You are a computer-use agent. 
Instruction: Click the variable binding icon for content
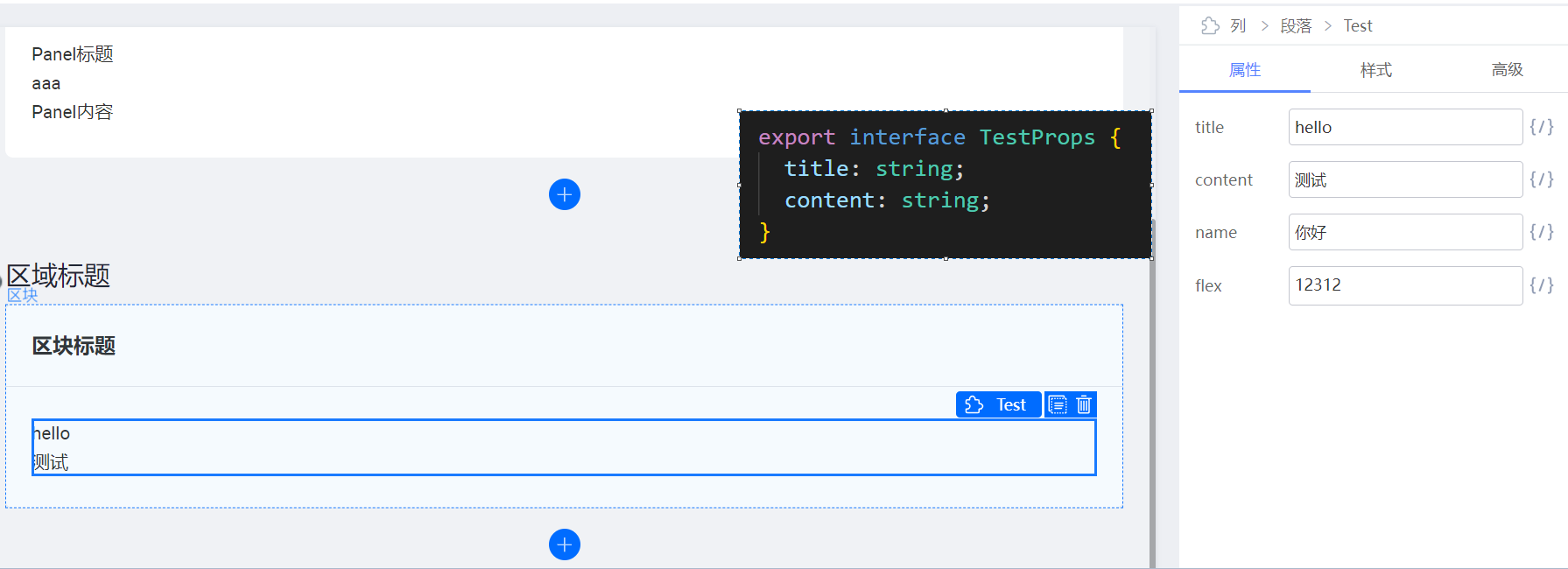click(1542, 179)
